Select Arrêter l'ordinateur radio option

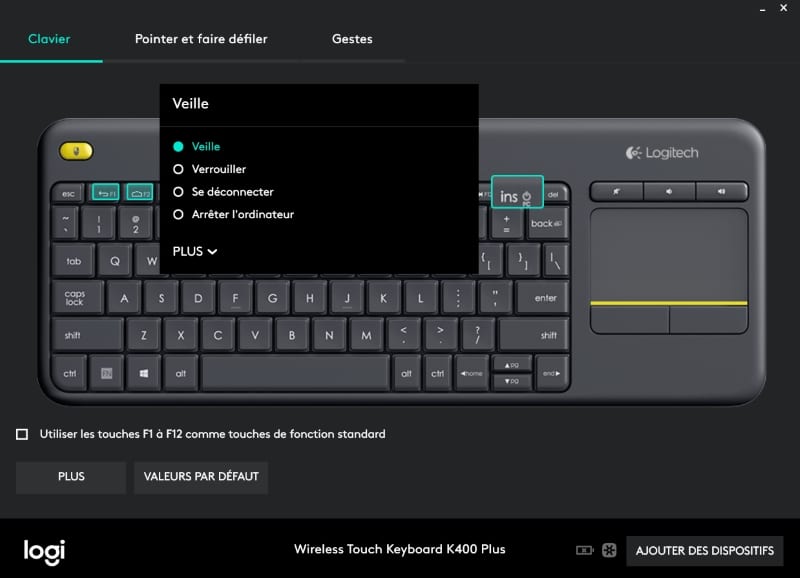coord(178,214)
